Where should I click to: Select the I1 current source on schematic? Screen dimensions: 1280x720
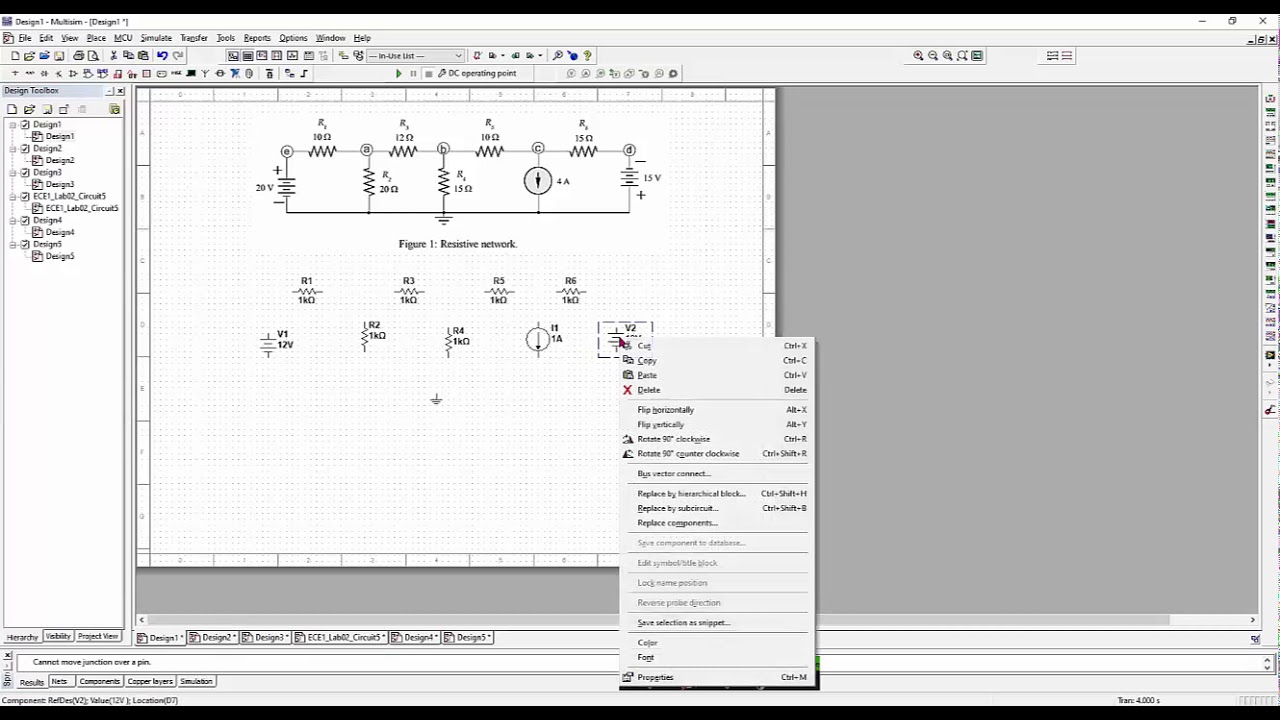pos(540,339)
